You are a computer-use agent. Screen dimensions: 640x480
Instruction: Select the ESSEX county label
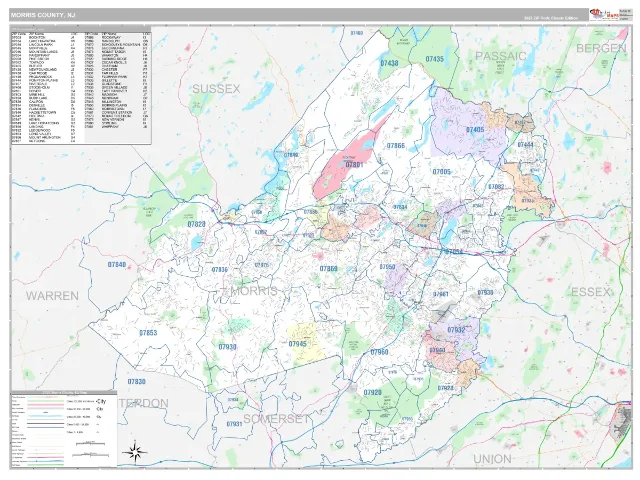point(590,292)
